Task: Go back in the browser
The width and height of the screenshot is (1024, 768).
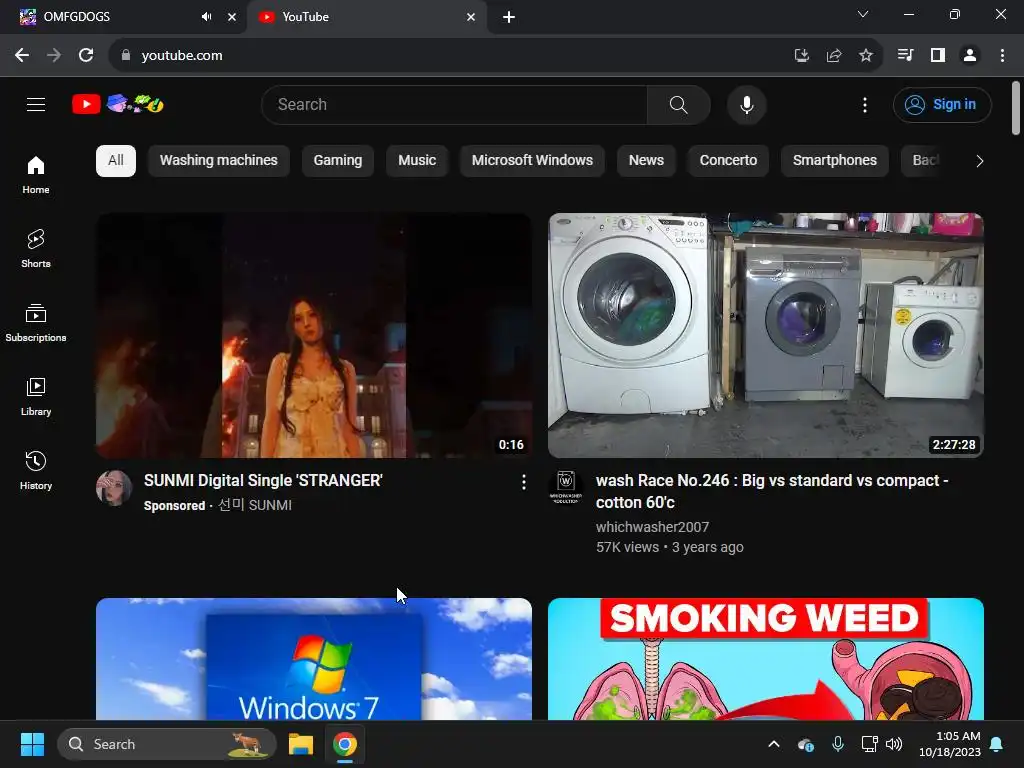Action: click(x=22, y=56)
